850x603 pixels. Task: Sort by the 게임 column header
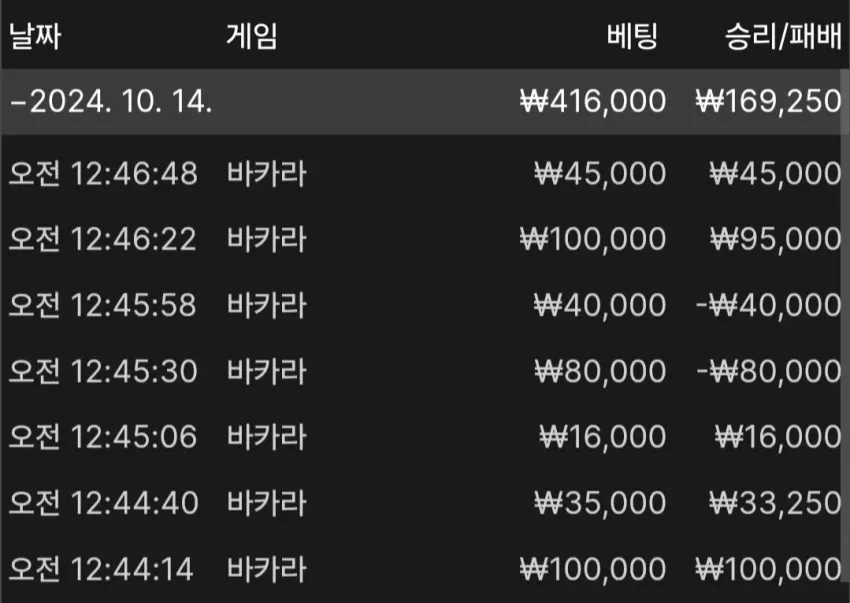click(252, 36)
